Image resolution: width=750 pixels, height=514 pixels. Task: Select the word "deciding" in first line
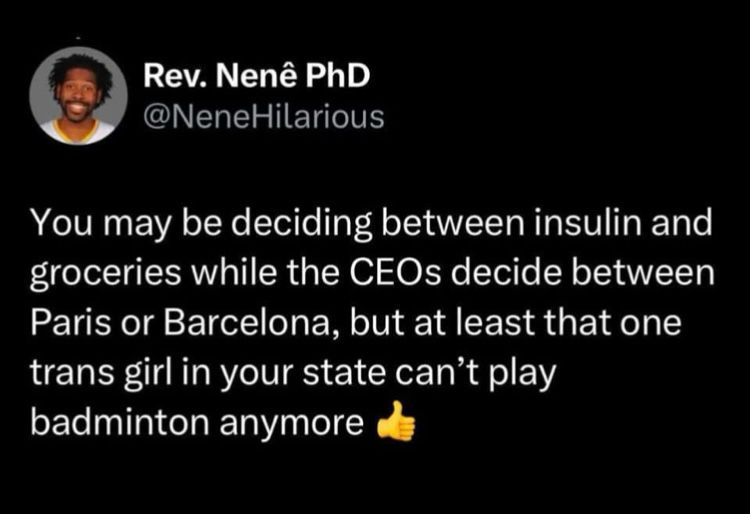[302, 225]
